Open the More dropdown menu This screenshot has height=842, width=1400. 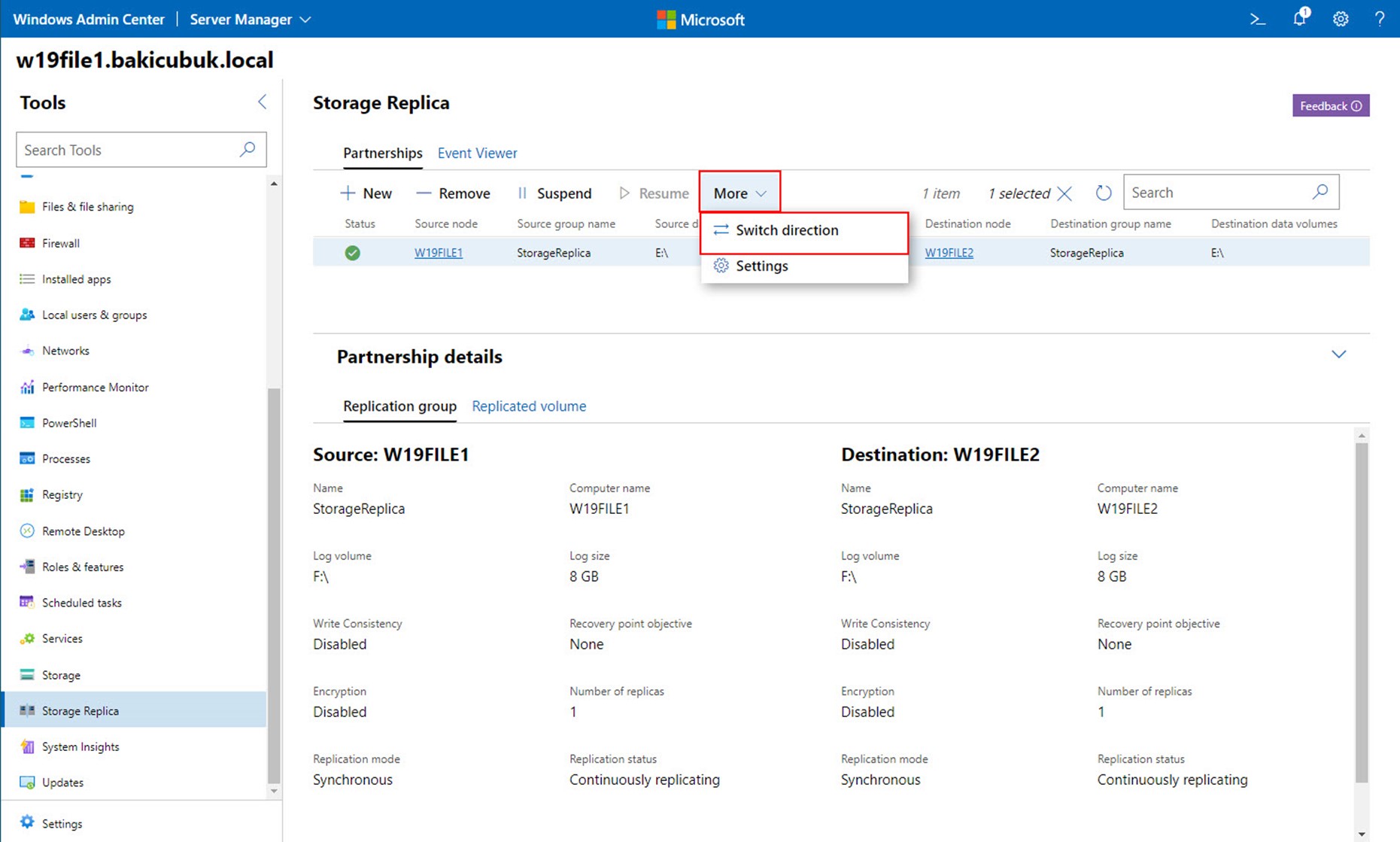tap(739, 193)
